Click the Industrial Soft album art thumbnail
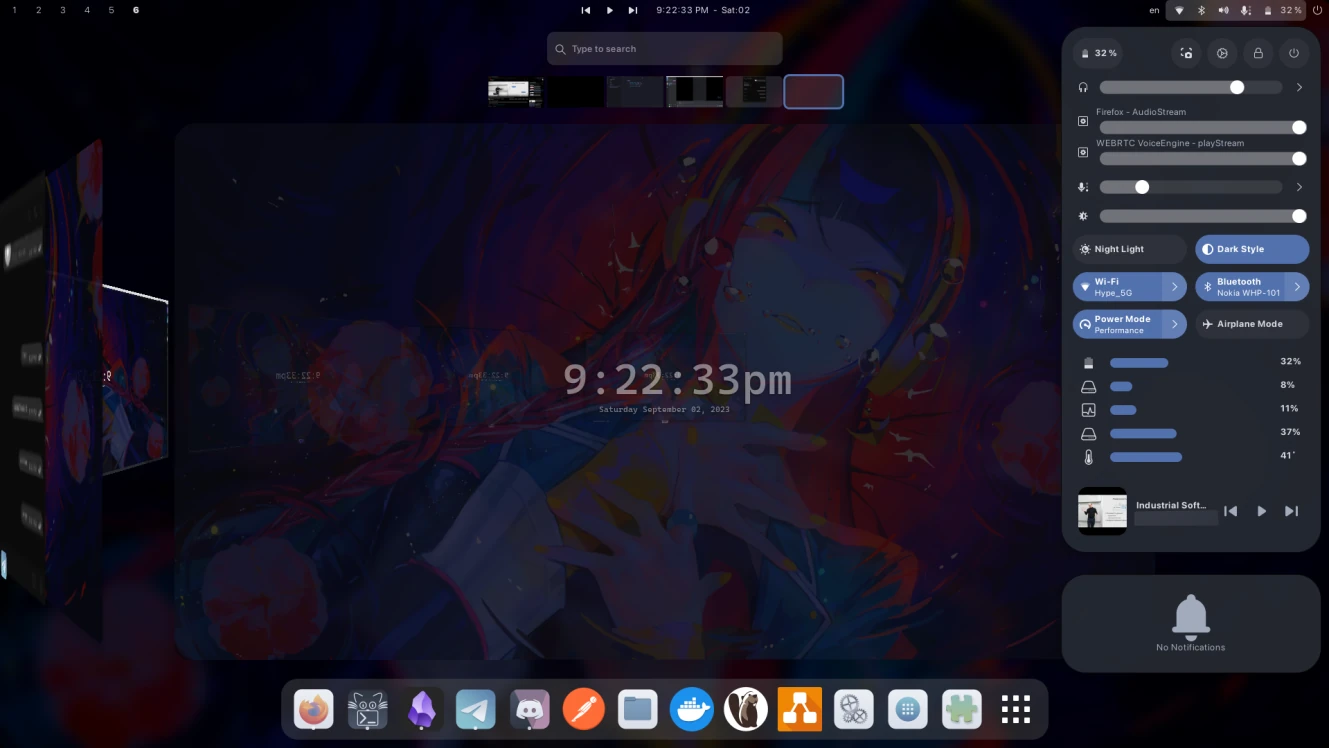 (x=1102, y=511)
